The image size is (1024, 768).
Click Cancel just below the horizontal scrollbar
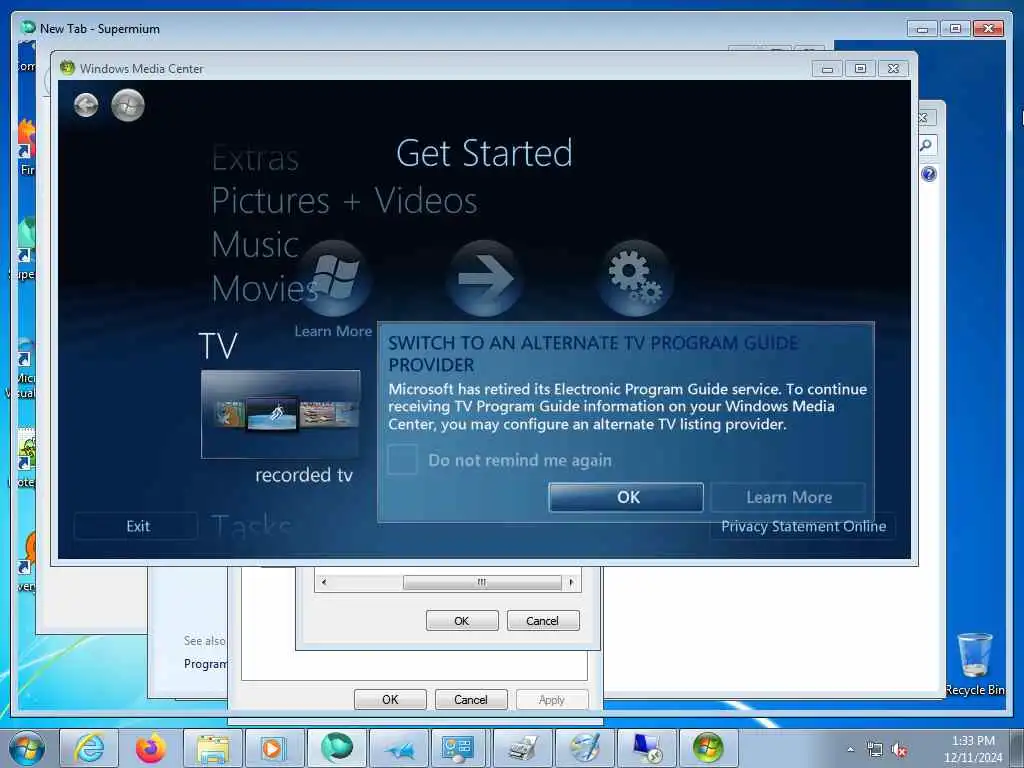pyautogui.click(x=543, y=620)
